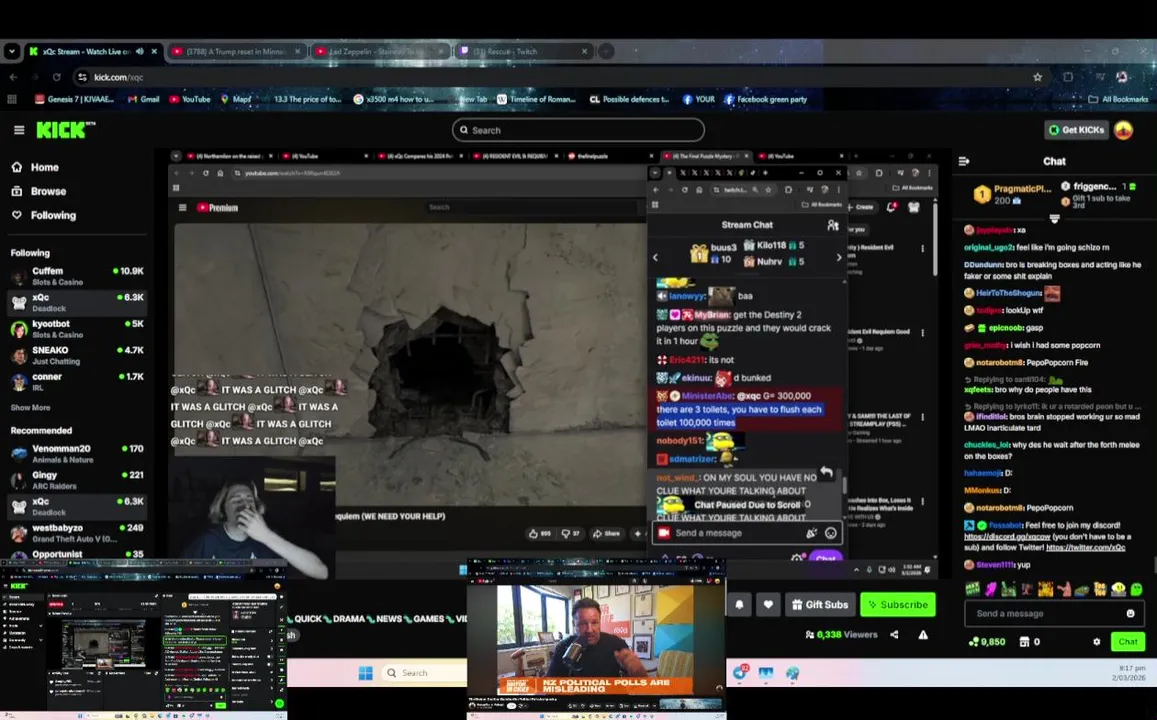Open the twitter.com/xQc link in chat
1157x720 pixels.
click(x=1085, y=547)
